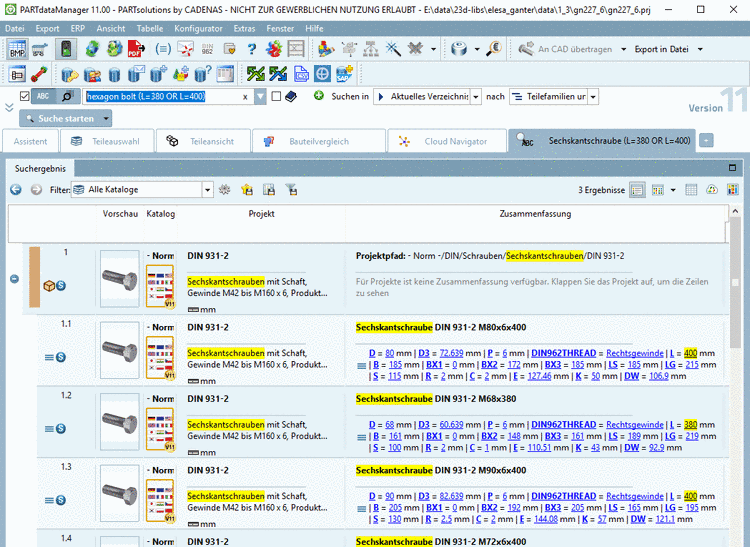Enable the unchecked checkbox beside the book icon

[x=276, y=96]
